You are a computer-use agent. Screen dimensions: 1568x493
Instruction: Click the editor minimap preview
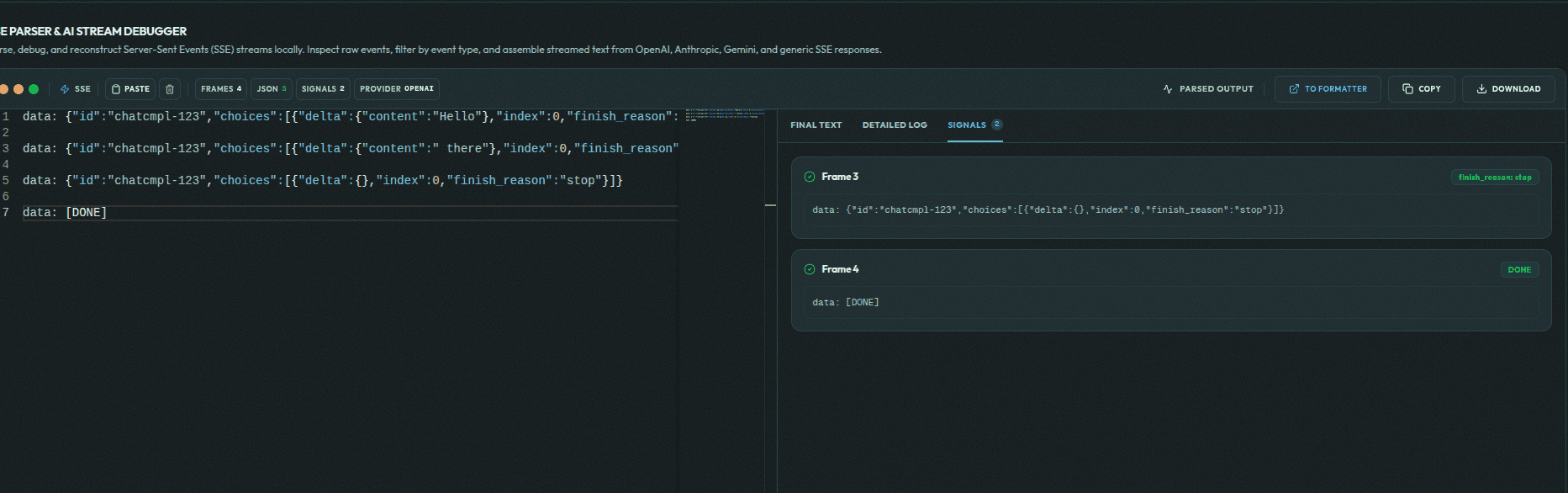[725, 115]
